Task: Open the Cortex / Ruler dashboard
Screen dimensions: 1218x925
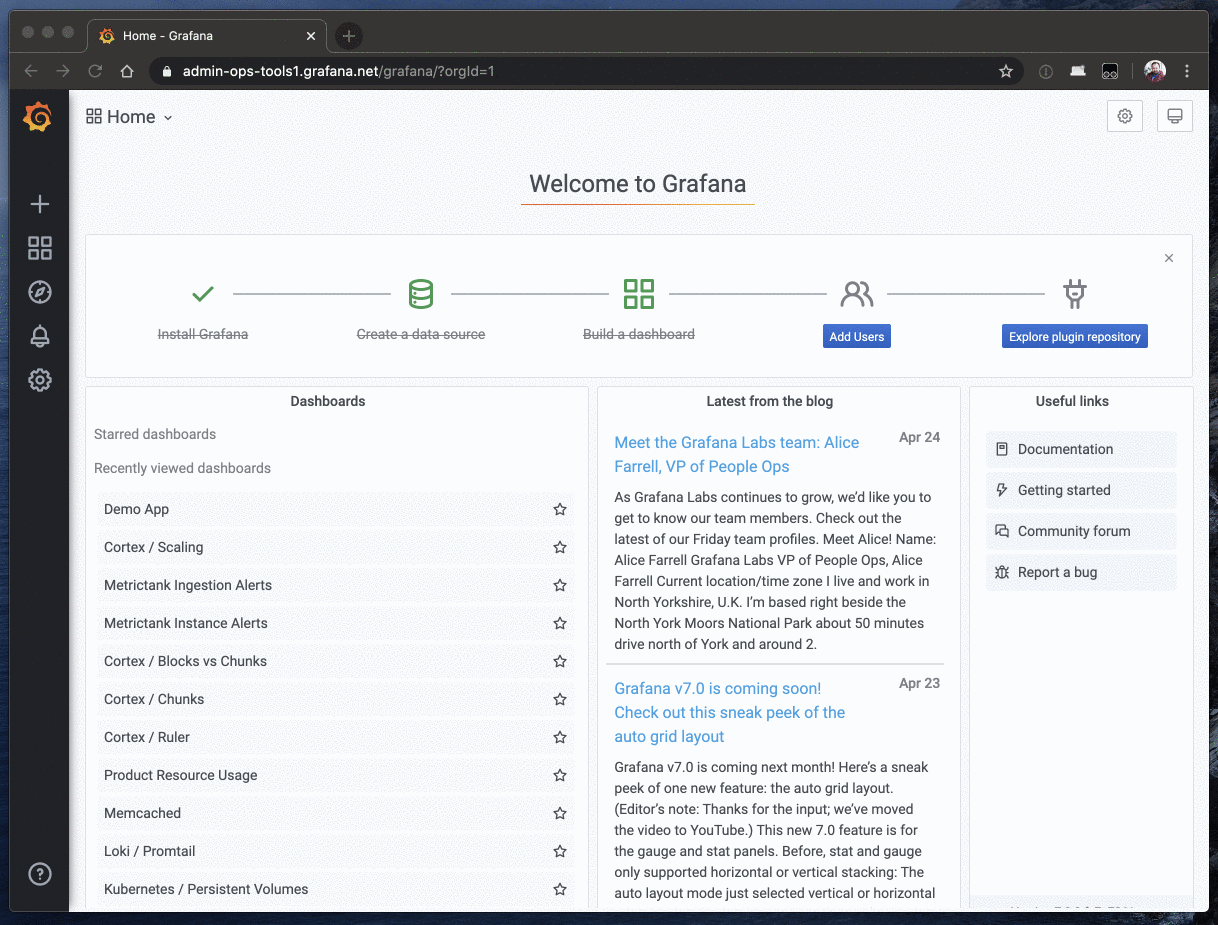Action: (x=147, y=737)
